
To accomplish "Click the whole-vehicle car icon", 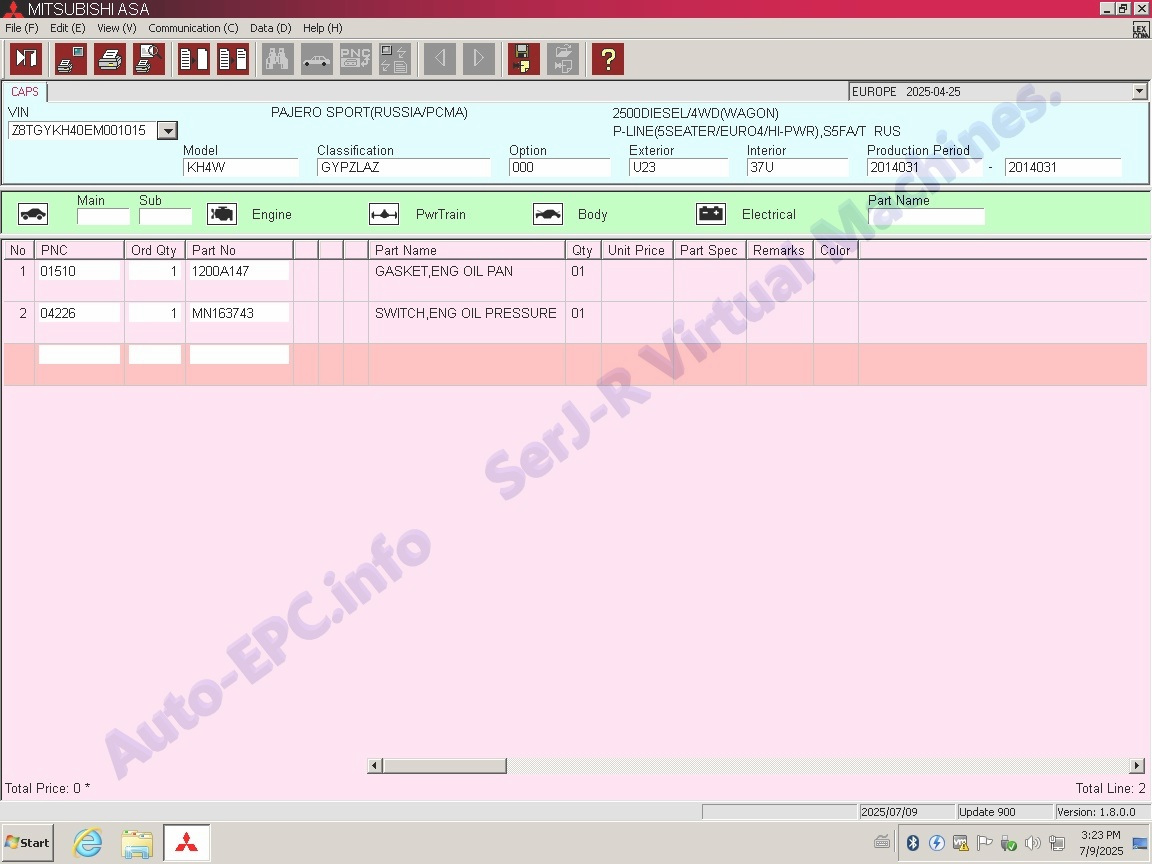I will point(33,214).
